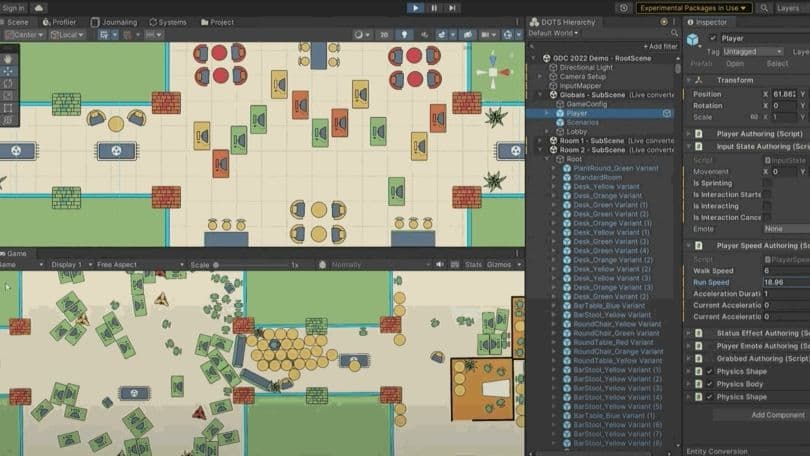Select the Hand tool in Scene view
The image size is (810, 456).
pyautogui.click(x=9, y=59)
